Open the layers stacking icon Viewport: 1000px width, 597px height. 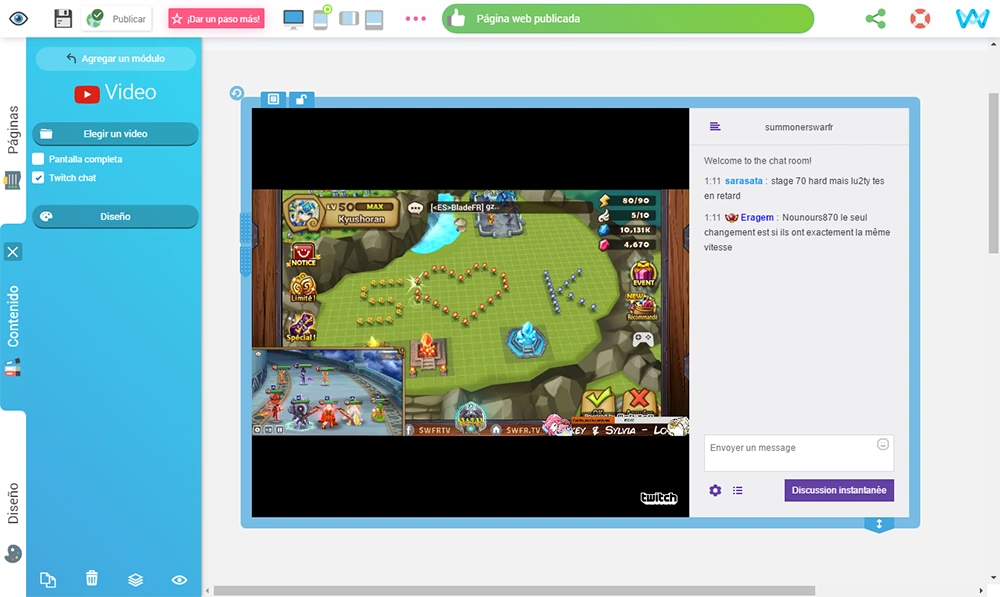pyautogui.click(x=135, y=580)
